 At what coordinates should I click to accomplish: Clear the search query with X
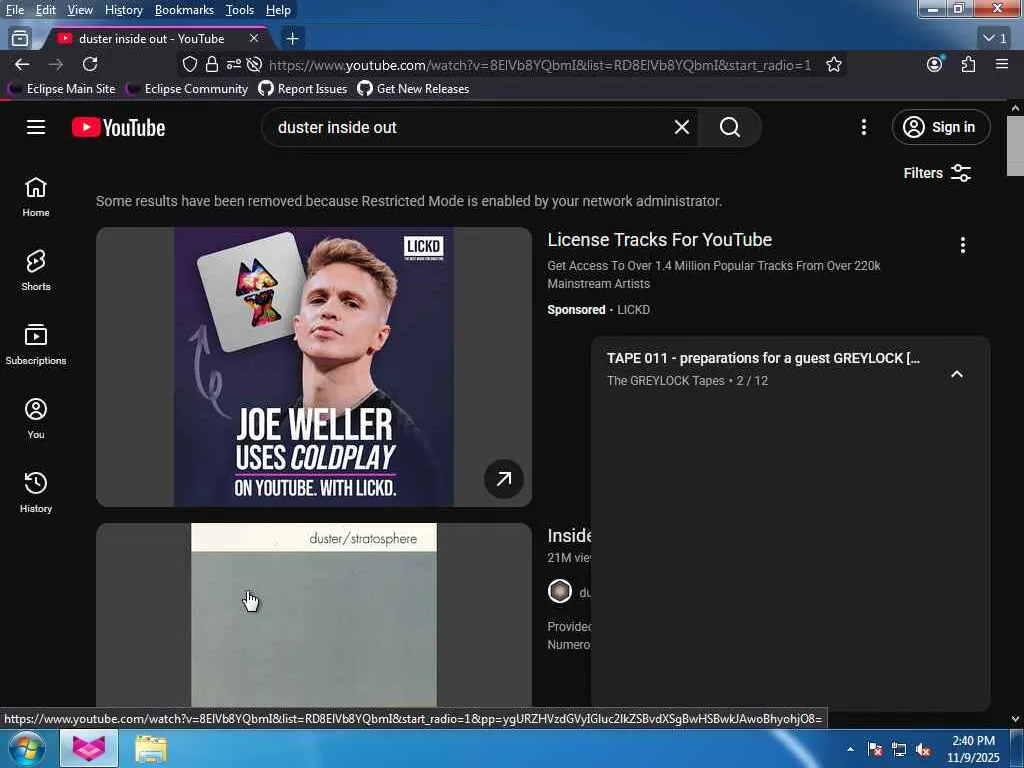682,127
